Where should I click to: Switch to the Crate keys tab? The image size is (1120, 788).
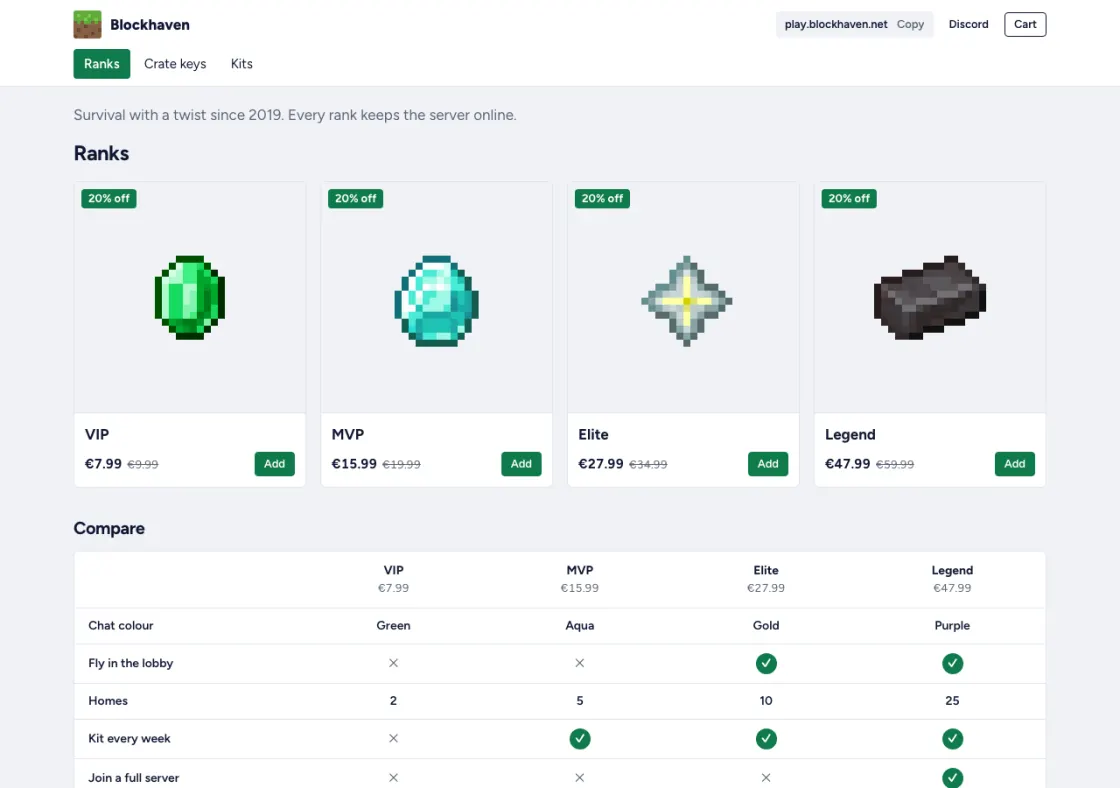tap(175, 64)
